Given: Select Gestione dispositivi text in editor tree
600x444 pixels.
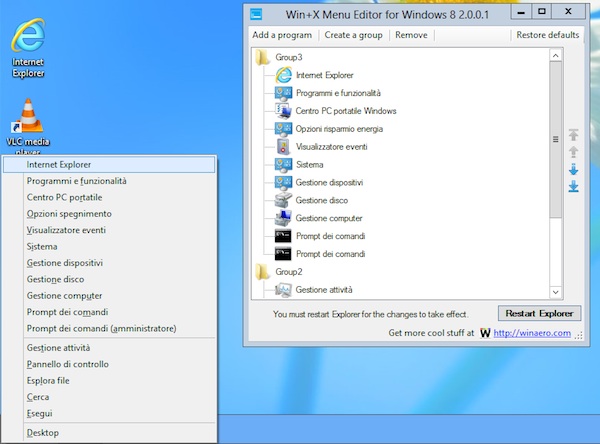Looking at the screenshot, I should 329,183.
